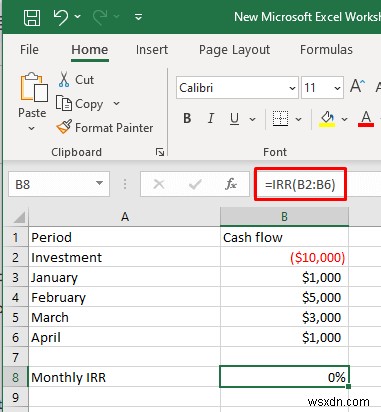Apply red Font Color
Screen dimensions: 381x412
(366, 119)
